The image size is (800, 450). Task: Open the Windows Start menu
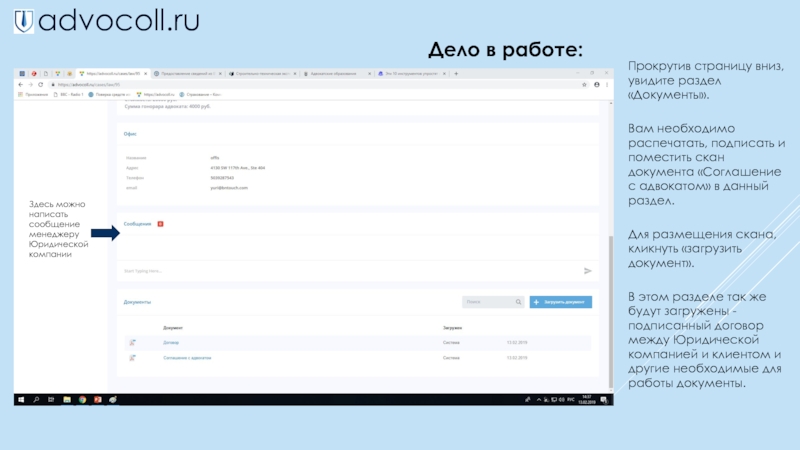tap(21, 400)
